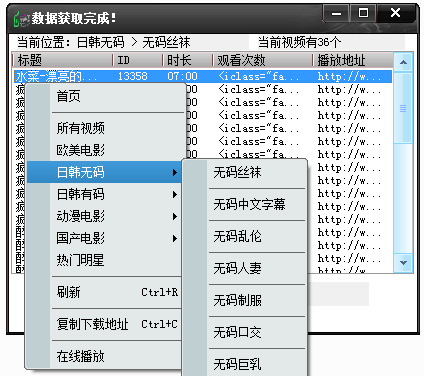424x376 pixels.
Task: Click the scrollbar down arrow
Action: (x=403, y=263)
